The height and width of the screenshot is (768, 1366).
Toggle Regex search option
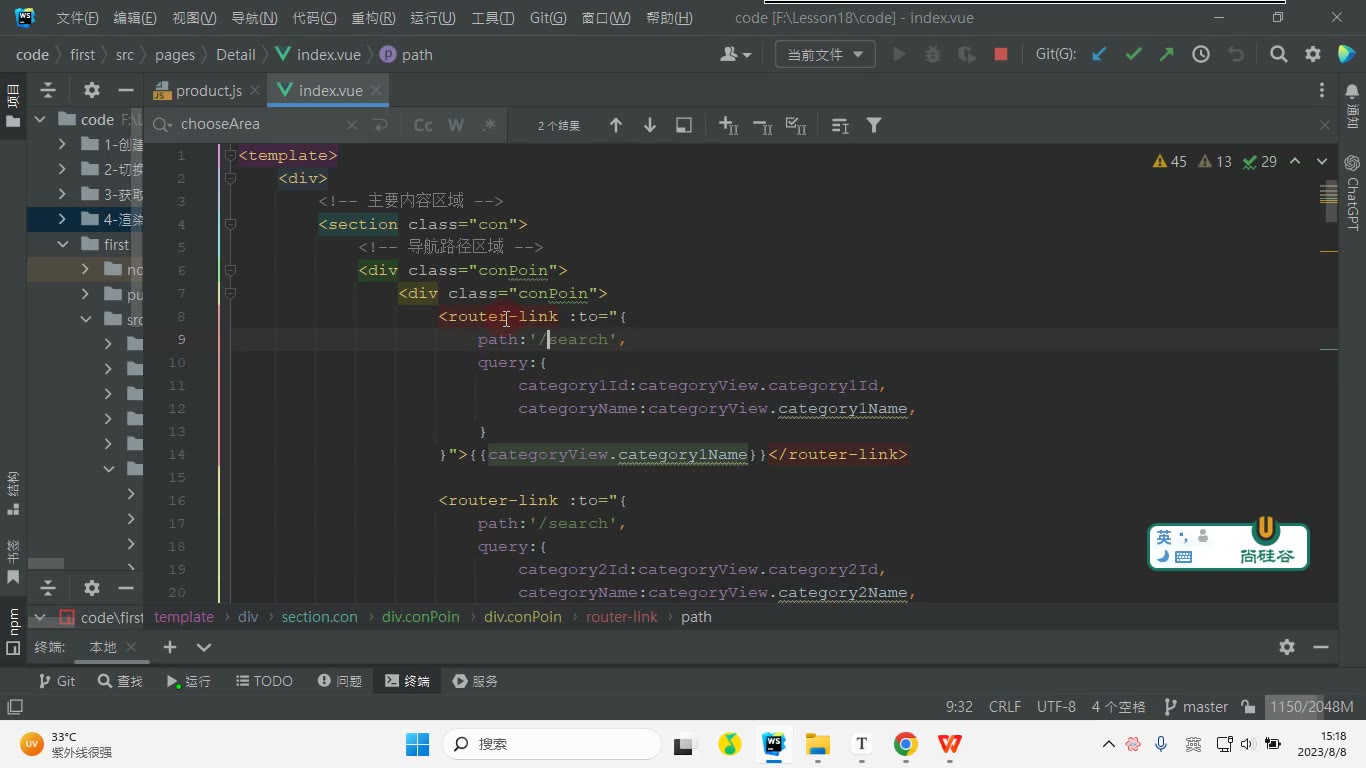[489, 125]
